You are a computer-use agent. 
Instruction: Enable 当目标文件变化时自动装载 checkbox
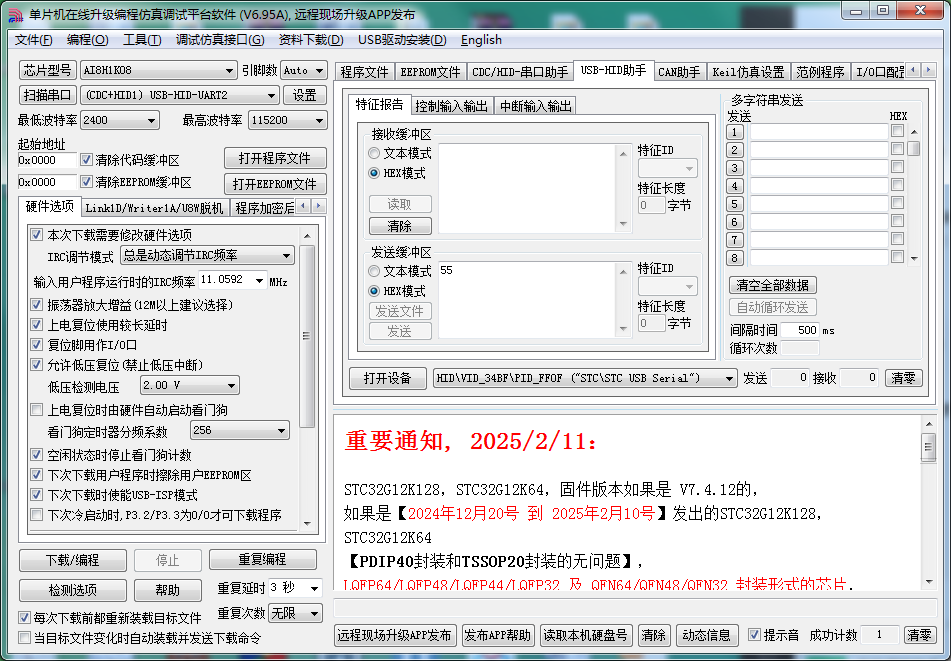[24, 638]
